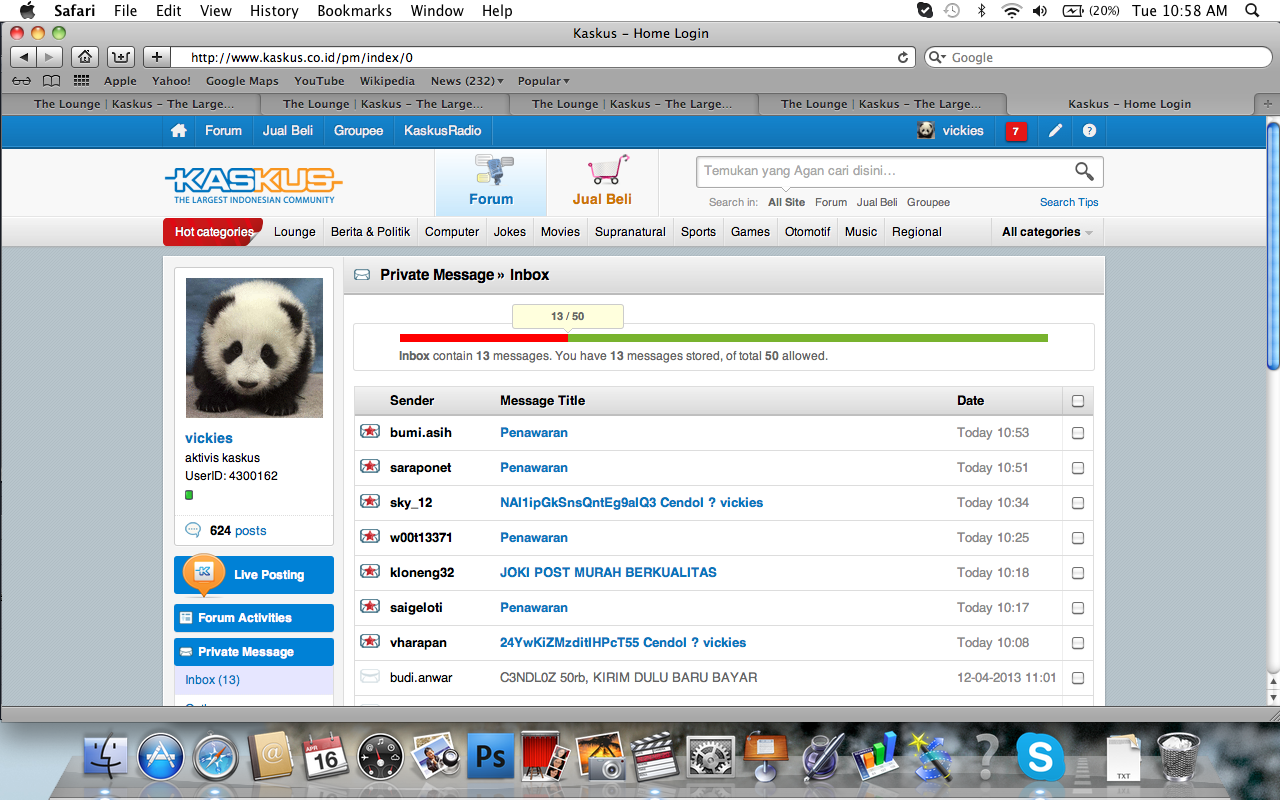Screen dimensions: 1280x800
Task: Open Photoshop from the Dock
Action: click(491, 756)
